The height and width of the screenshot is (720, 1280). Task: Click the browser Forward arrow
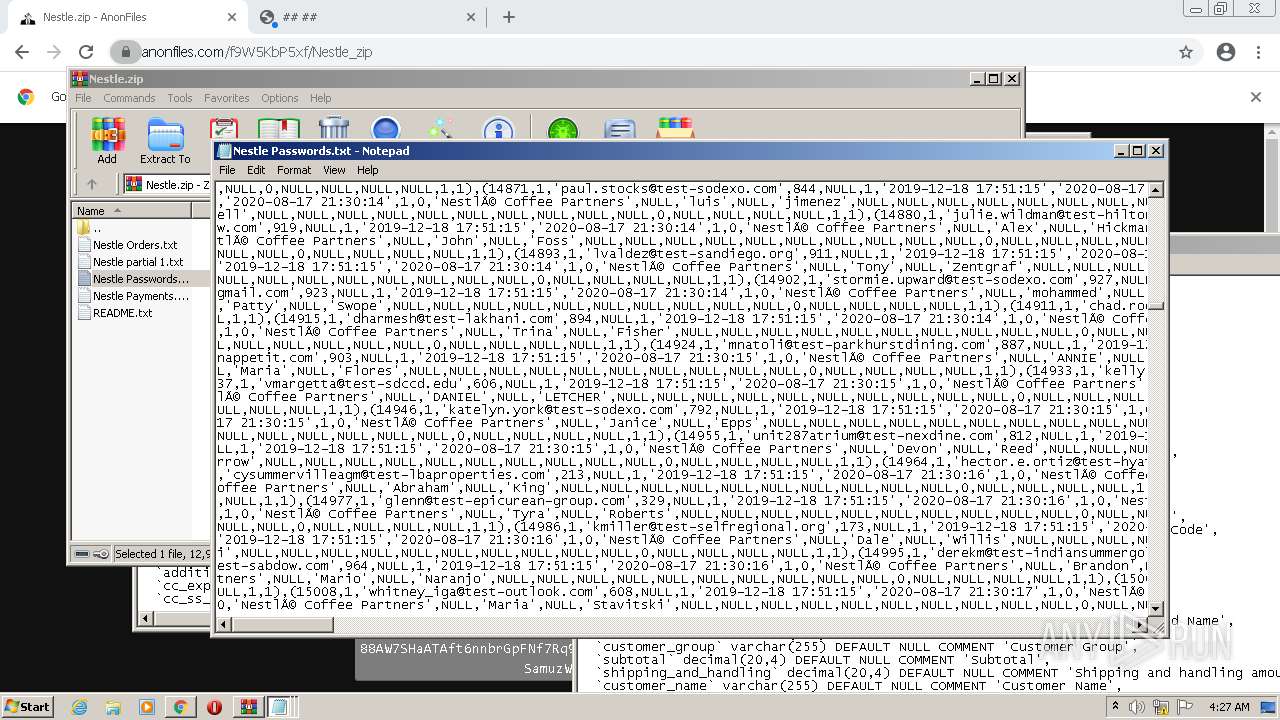(54, 52)
